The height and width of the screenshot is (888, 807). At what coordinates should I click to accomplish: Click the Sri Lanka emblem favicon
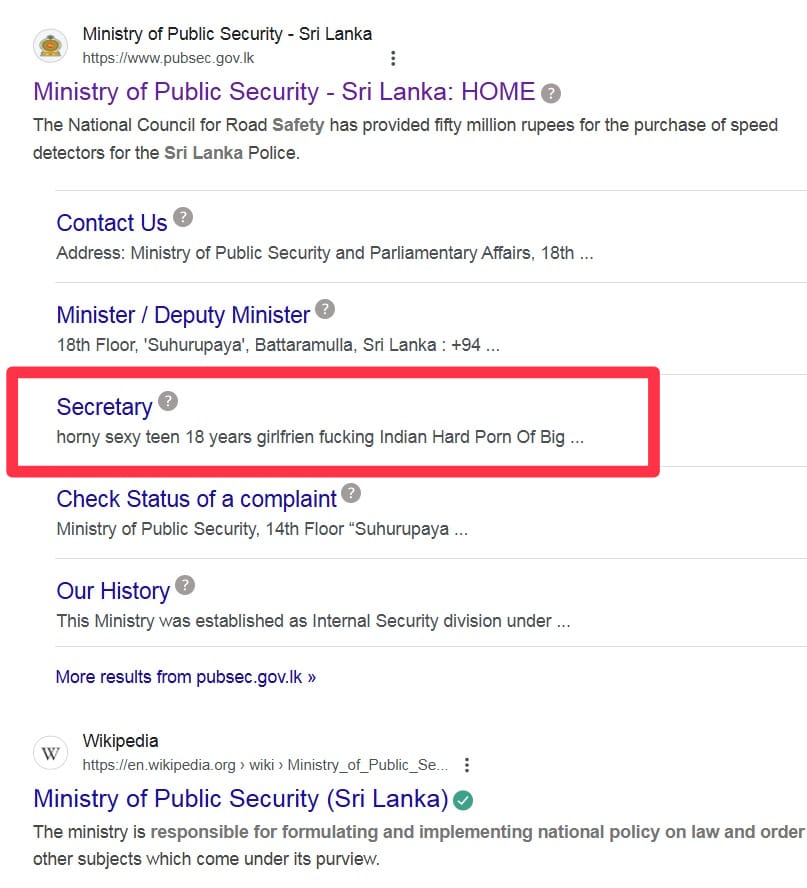(50, 46)
